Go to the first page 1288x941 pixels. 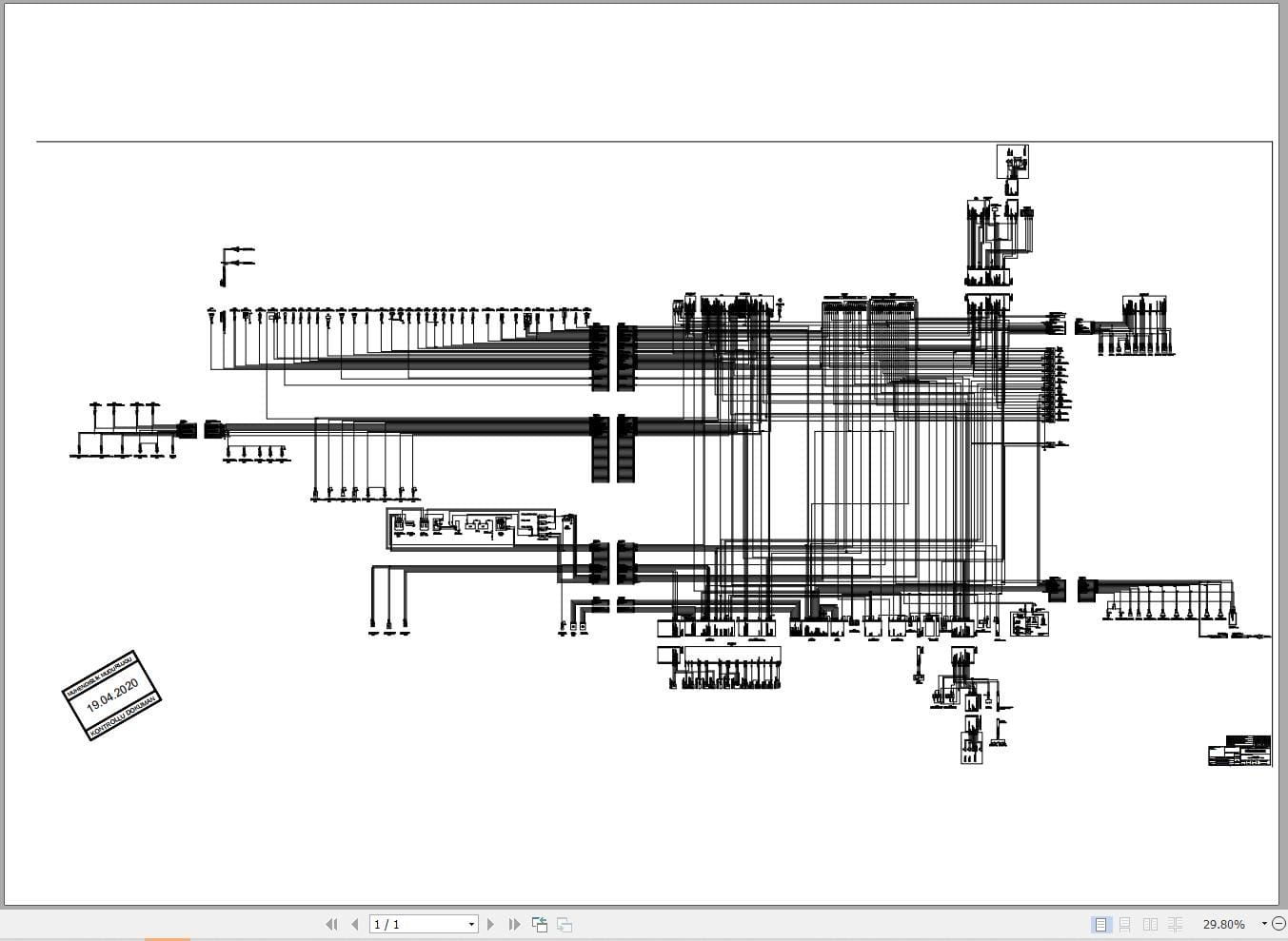click(x=331, y=924)
